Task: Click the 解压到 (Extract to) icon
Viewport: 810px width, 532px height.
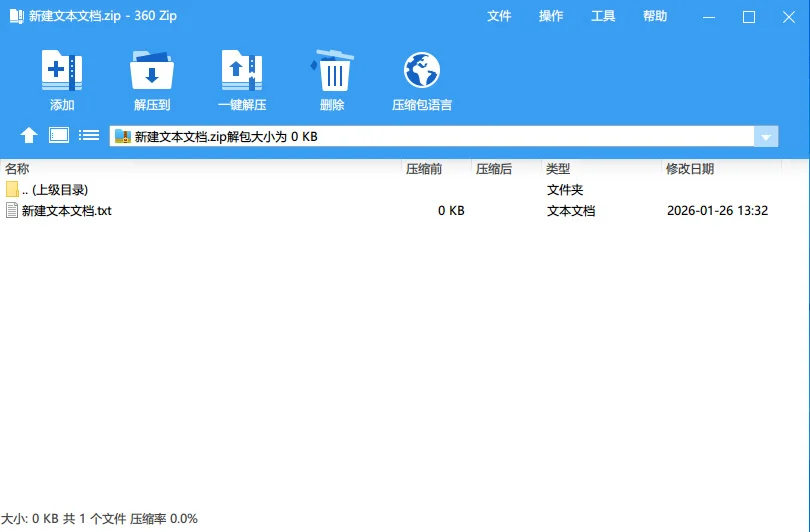Action: 151,70
